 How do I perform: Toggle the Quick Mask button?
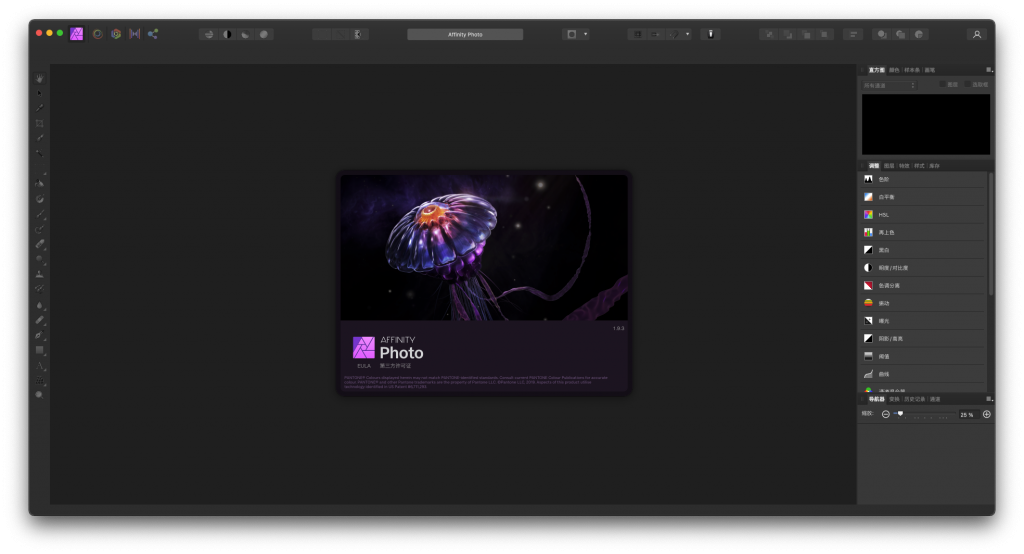571,35
